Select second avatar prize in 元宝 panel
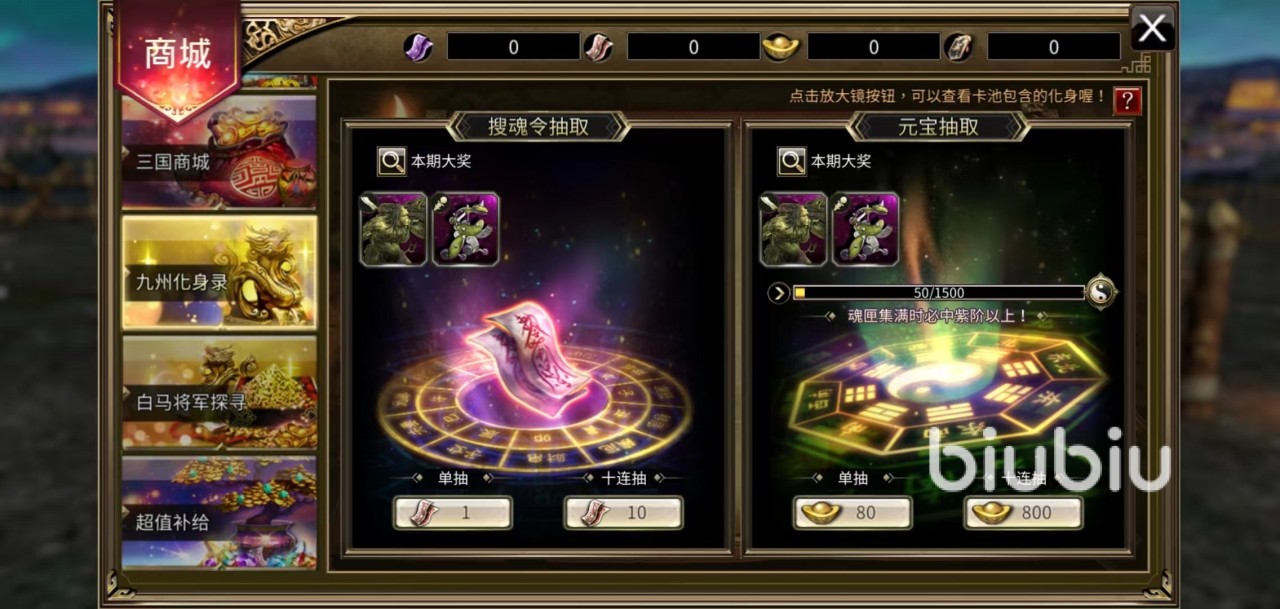Screen dimensions: 1280x609 tap(865, 229)
